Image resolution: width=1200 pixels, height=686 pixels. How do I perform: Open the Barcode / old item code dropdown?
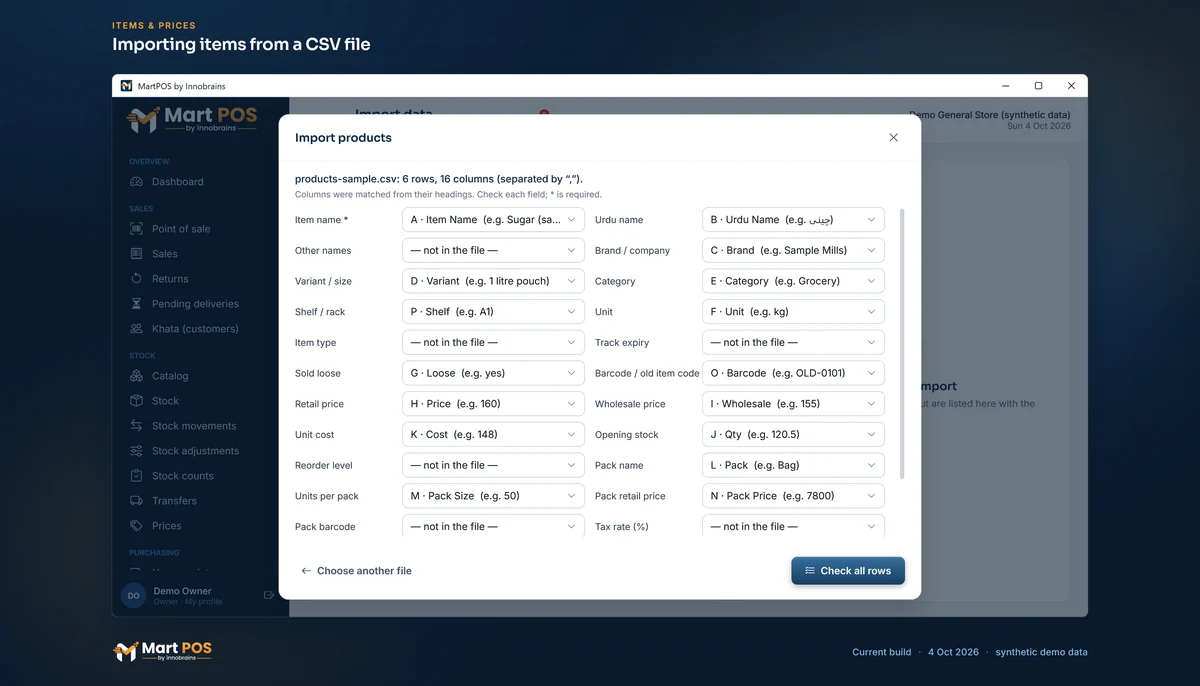(793, 373)
